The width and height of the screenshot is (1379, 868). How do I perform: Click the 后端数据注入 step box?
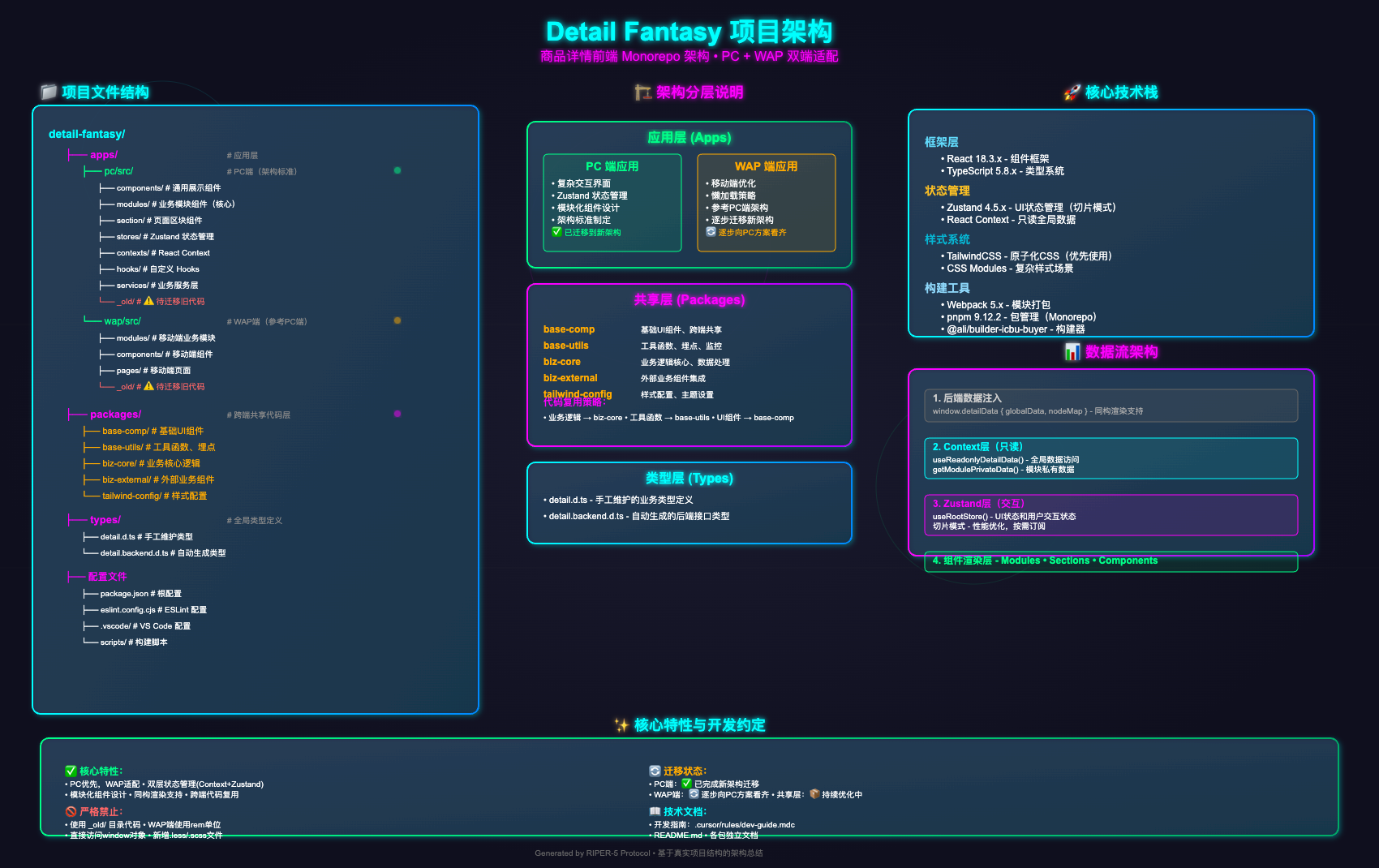coord(1110,405)
